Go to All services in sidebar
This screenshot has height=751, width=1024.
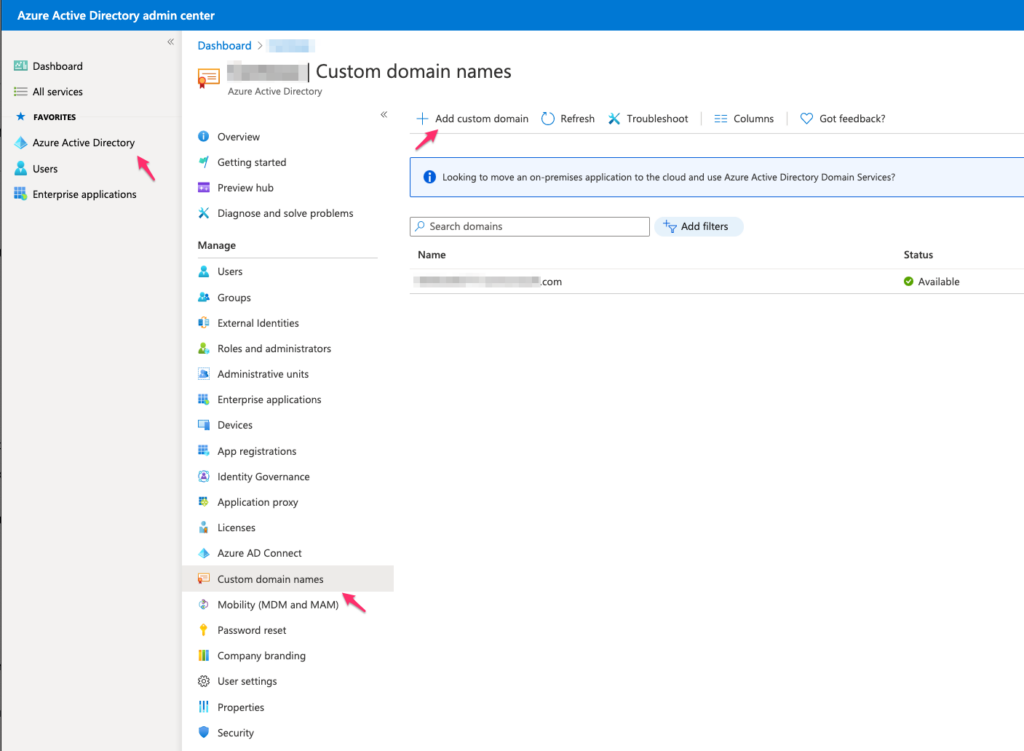pos(57,91)
